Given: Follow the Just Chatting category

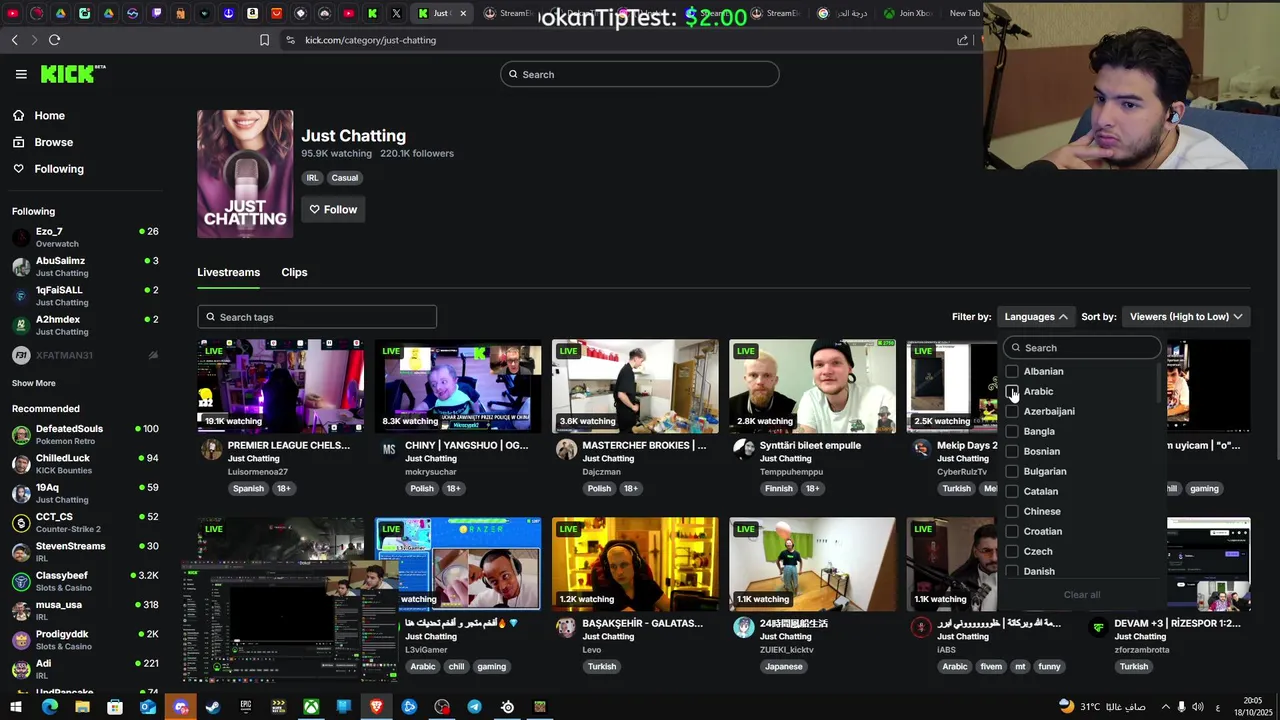Looking at the screenshot, I should (x=333, y=209).
